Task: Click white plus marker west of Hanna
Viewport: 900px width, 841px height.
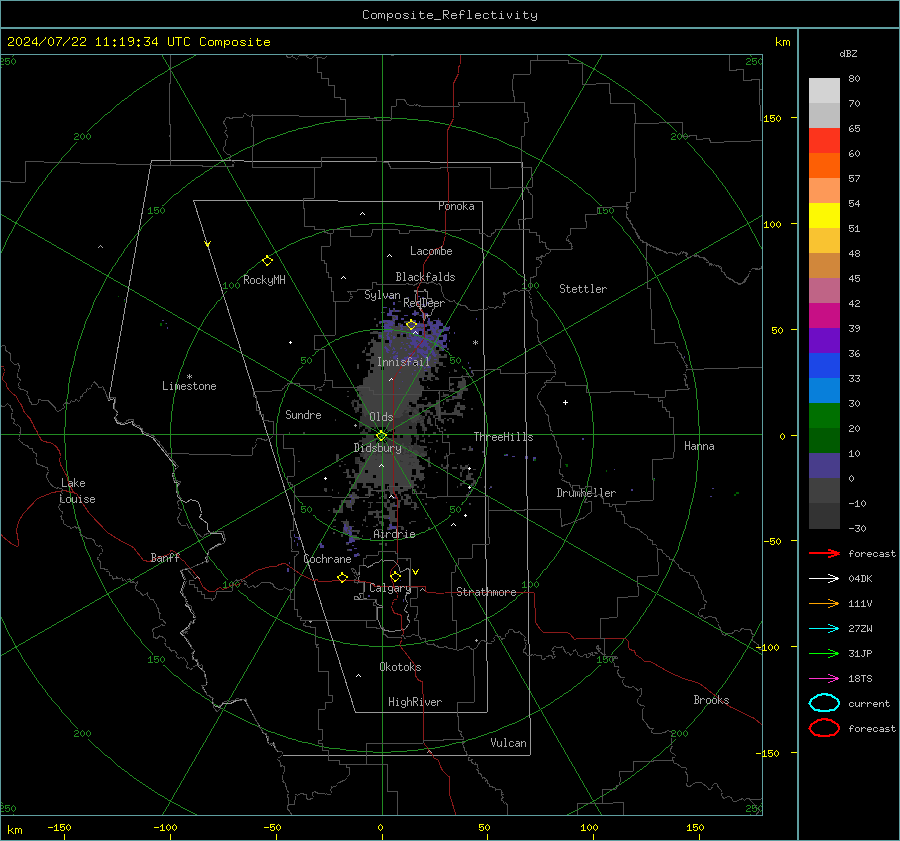Action: (565, 402)
